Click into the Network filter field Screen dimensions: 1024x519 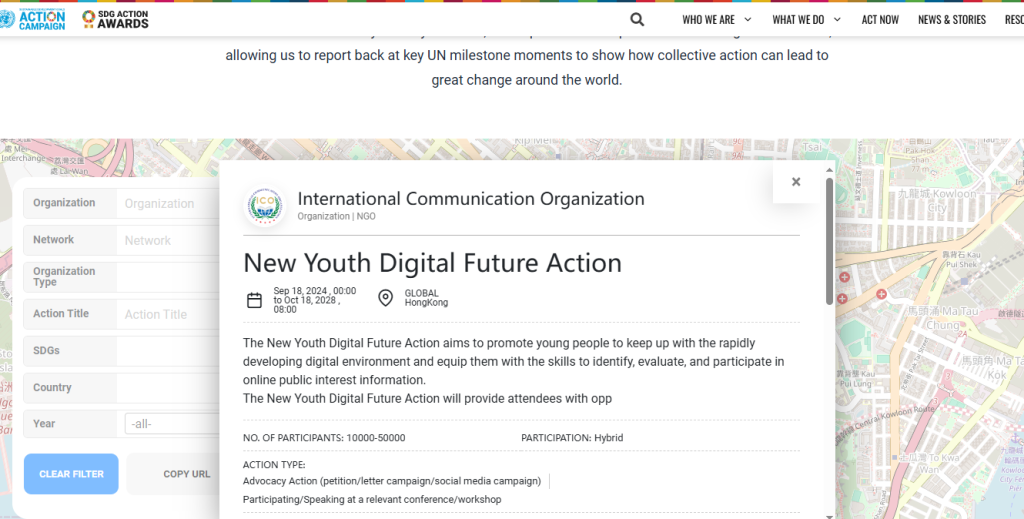click(x=168, y=241)
